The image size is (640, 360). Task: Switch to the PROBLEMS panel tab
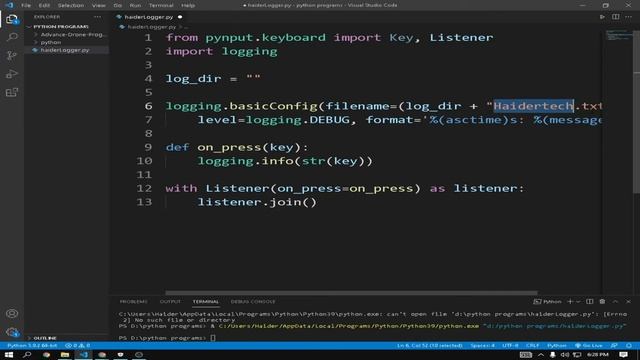click(133, 301)
